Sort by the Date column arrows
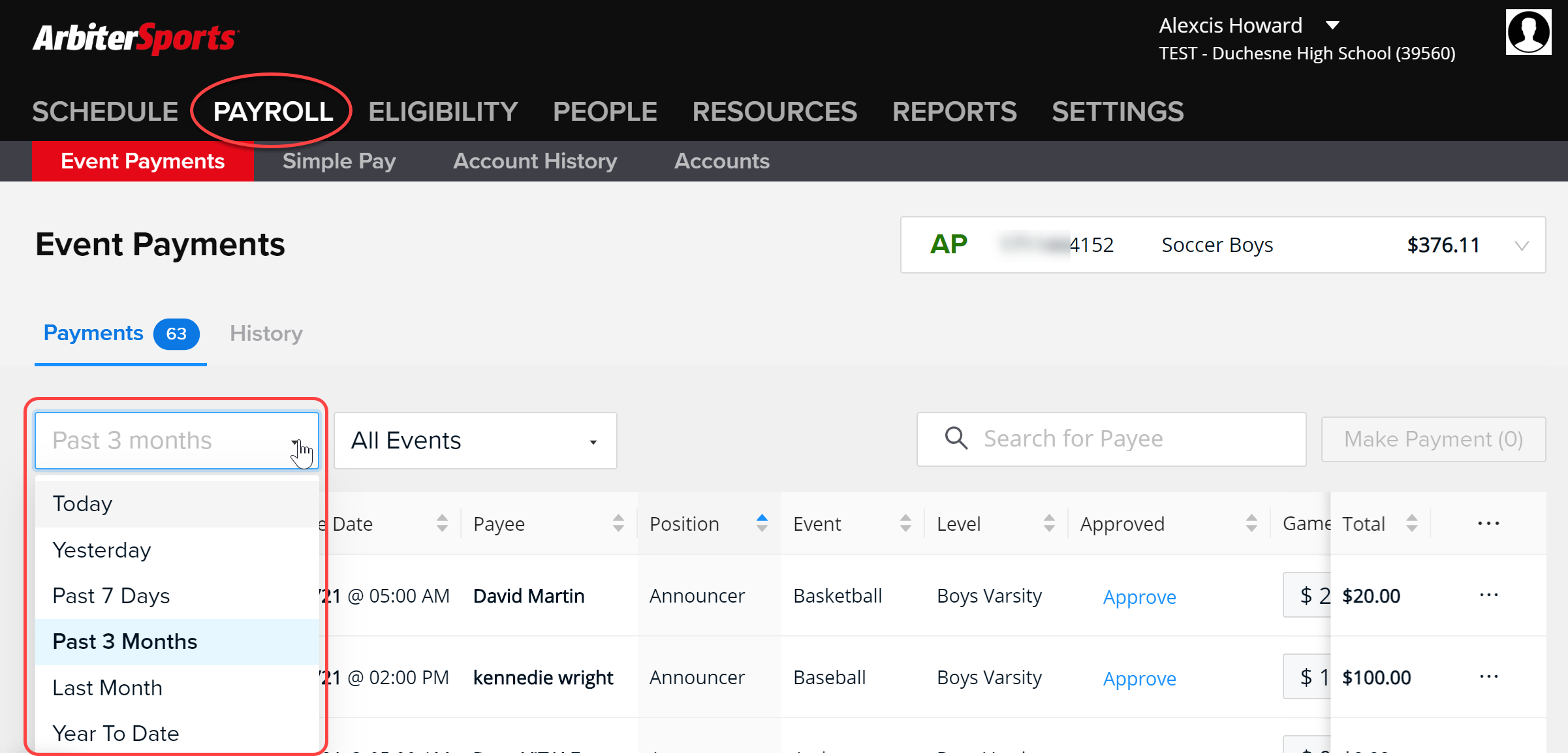This screenshot has height=756, width=1568. point(442,524)
